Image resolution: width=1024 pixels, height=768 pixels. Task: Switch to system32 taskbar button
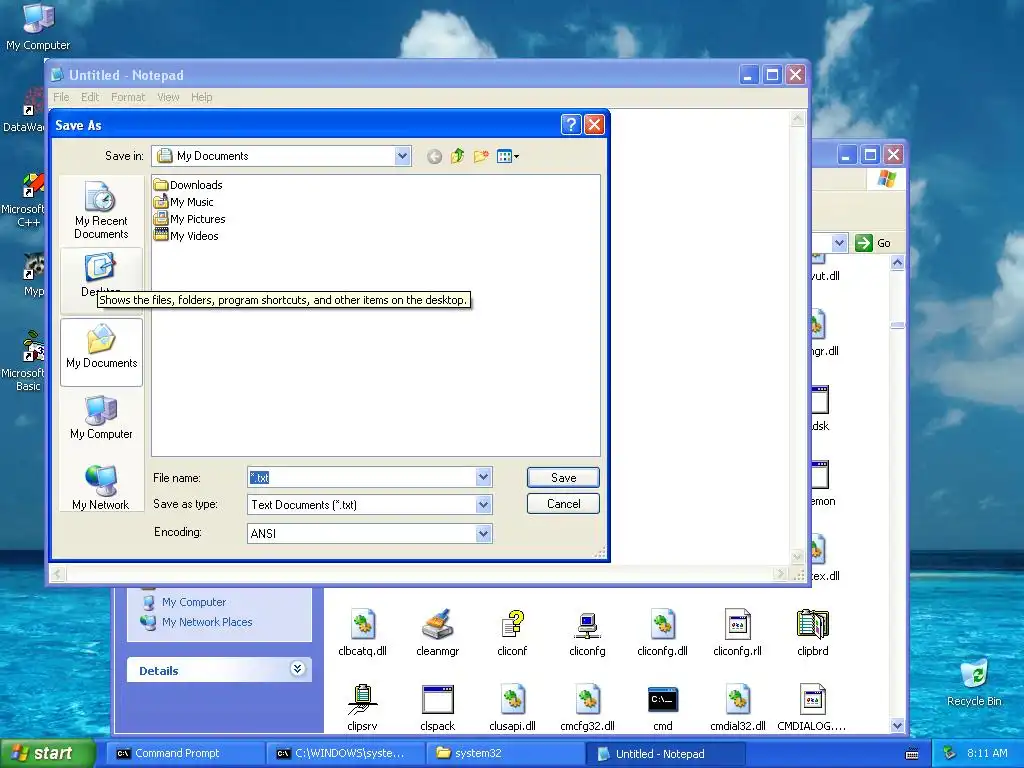click(505, 753)
